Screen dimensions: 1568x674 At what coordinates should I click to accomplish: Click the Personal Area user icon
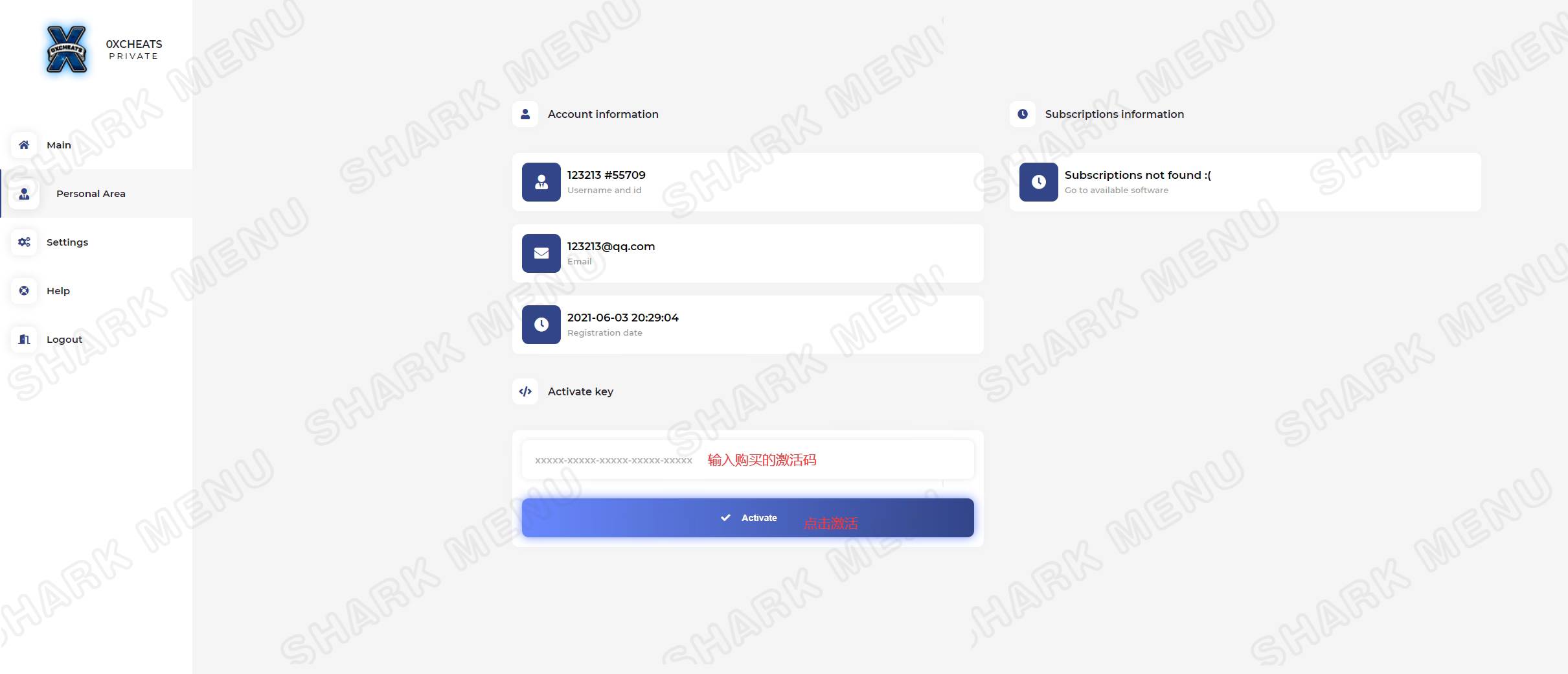24,194
